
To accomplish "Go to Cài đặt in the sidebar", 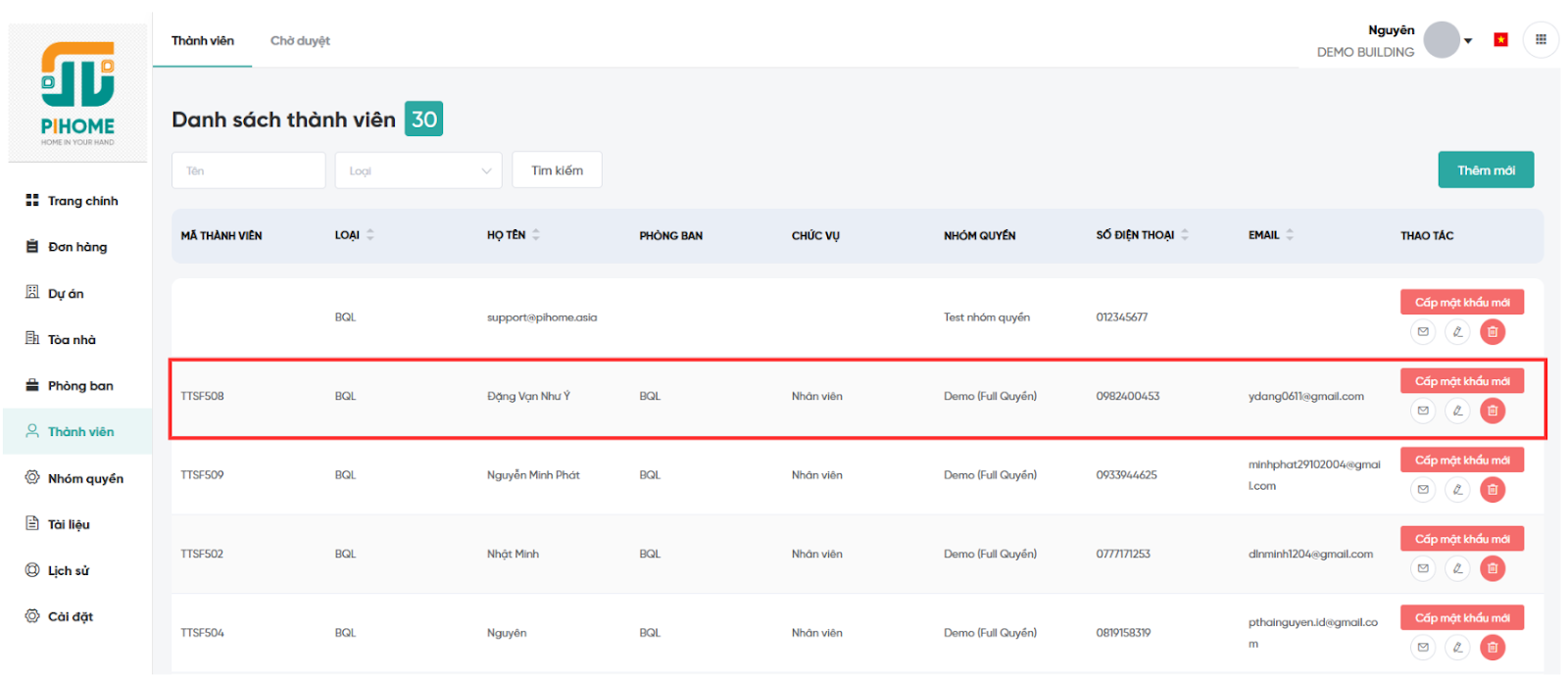I will 71,616.
